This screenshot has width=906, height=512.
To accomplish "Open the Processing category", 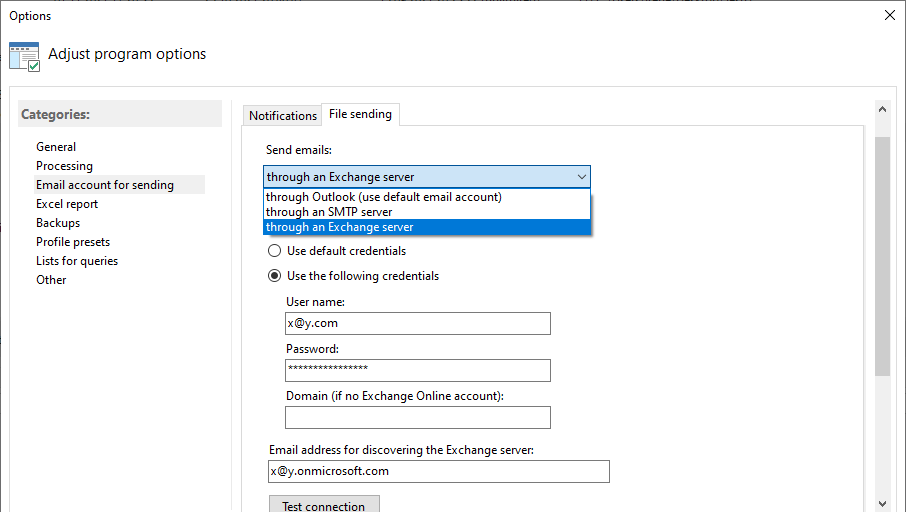I will click(64, 166).
